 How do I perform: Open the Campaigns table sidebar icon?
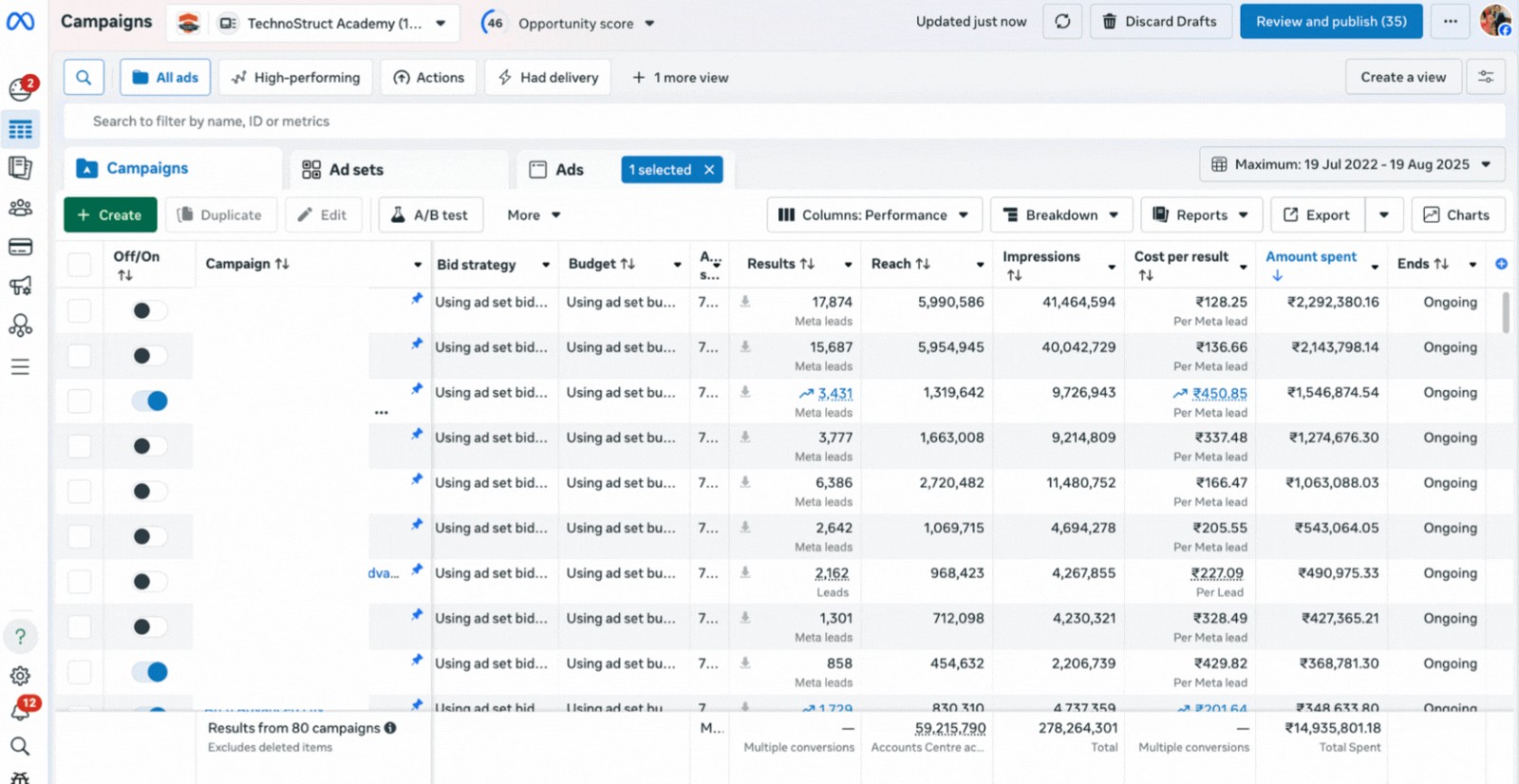click(x=20, y=129)
